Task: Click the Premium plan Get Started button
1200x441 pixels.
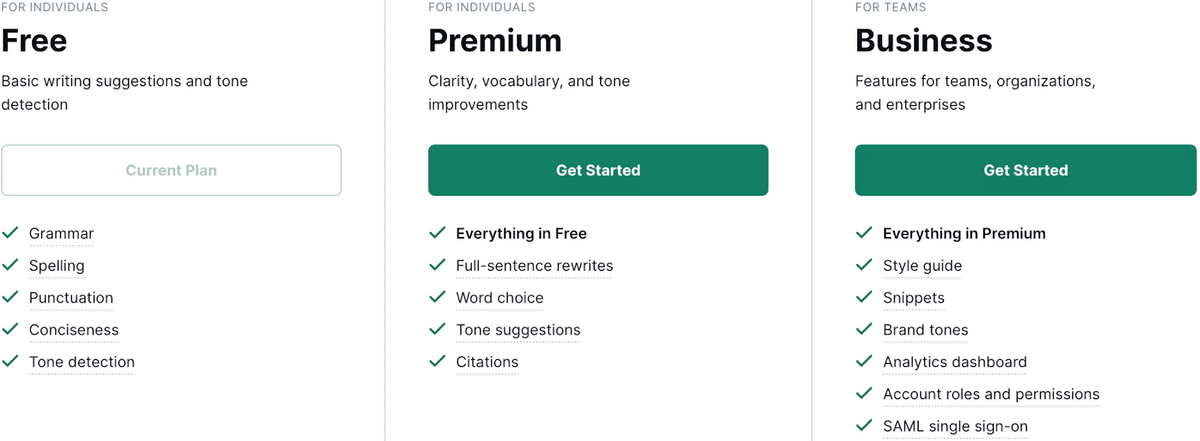Action: [598, 170]
